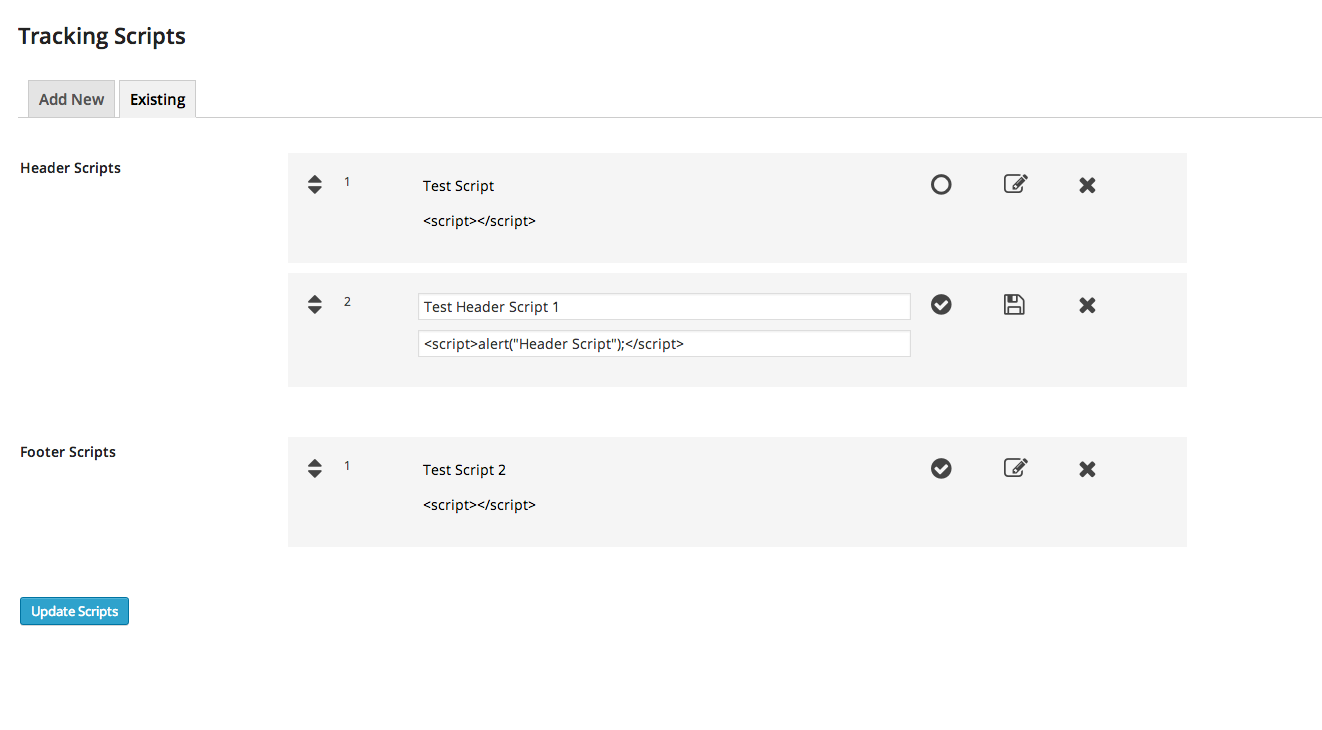
Task: Remove Test Header Script 1 row
Action: click(1087, 305)
